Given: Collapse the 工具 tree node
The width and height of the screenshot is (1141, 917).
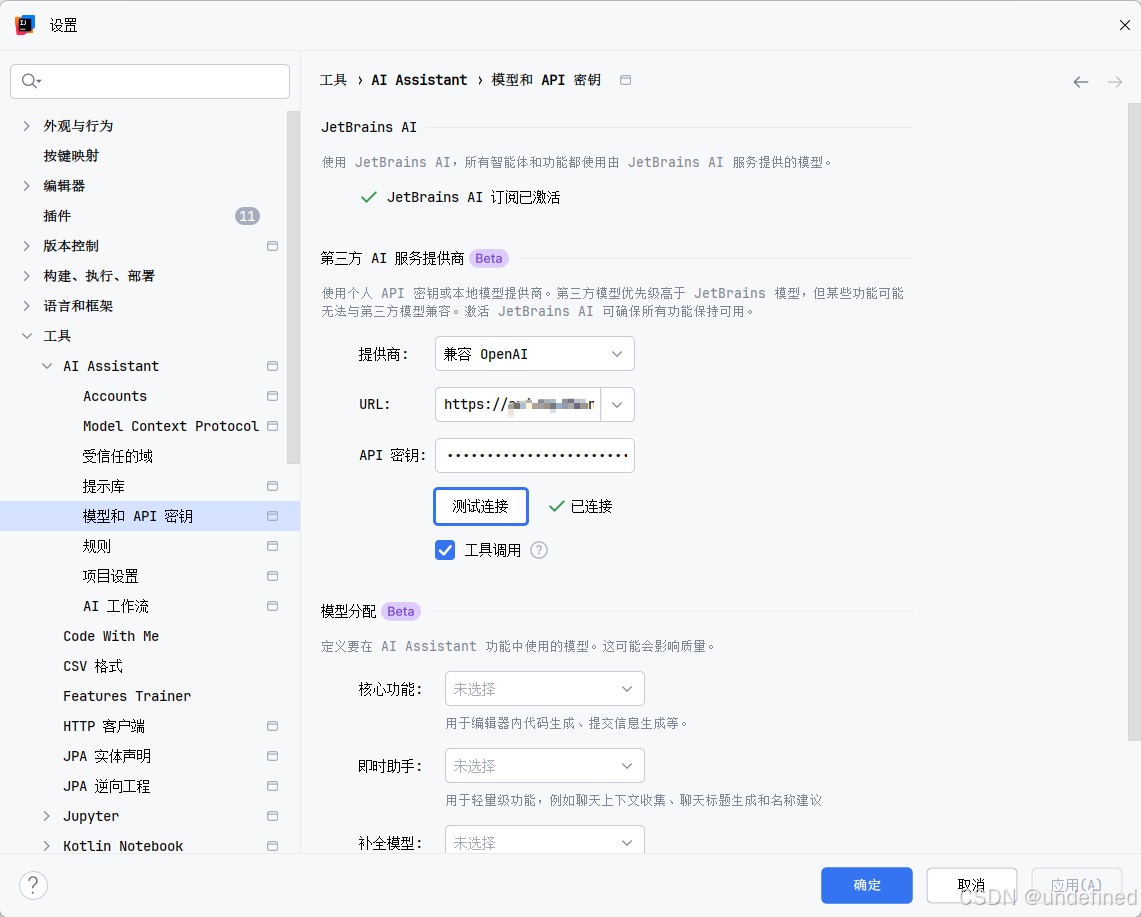Looking at the screenshot, I should pyautogui.click(x=26, y=336).
